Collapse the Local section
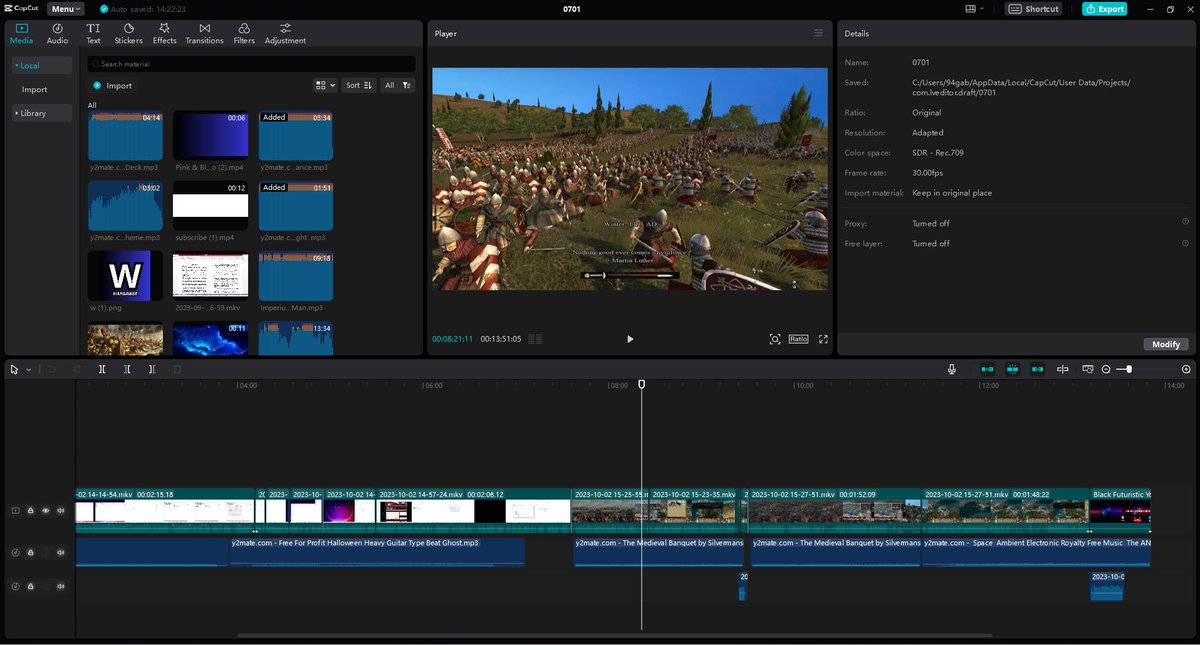Screen dimensions: 1200x645 coord(41,65)
